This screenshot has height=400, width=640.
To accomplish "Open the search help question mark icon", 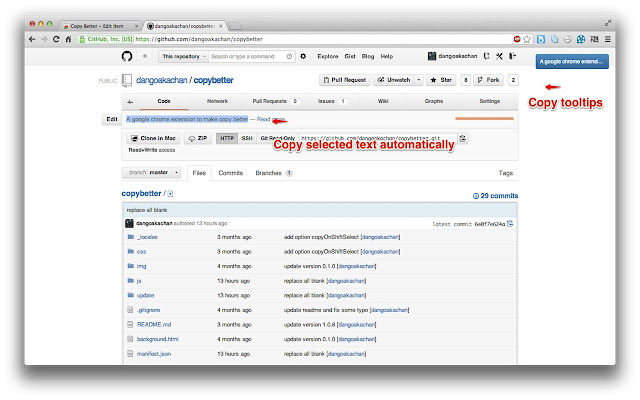I will pyautogui.click(x=289, y=56).
